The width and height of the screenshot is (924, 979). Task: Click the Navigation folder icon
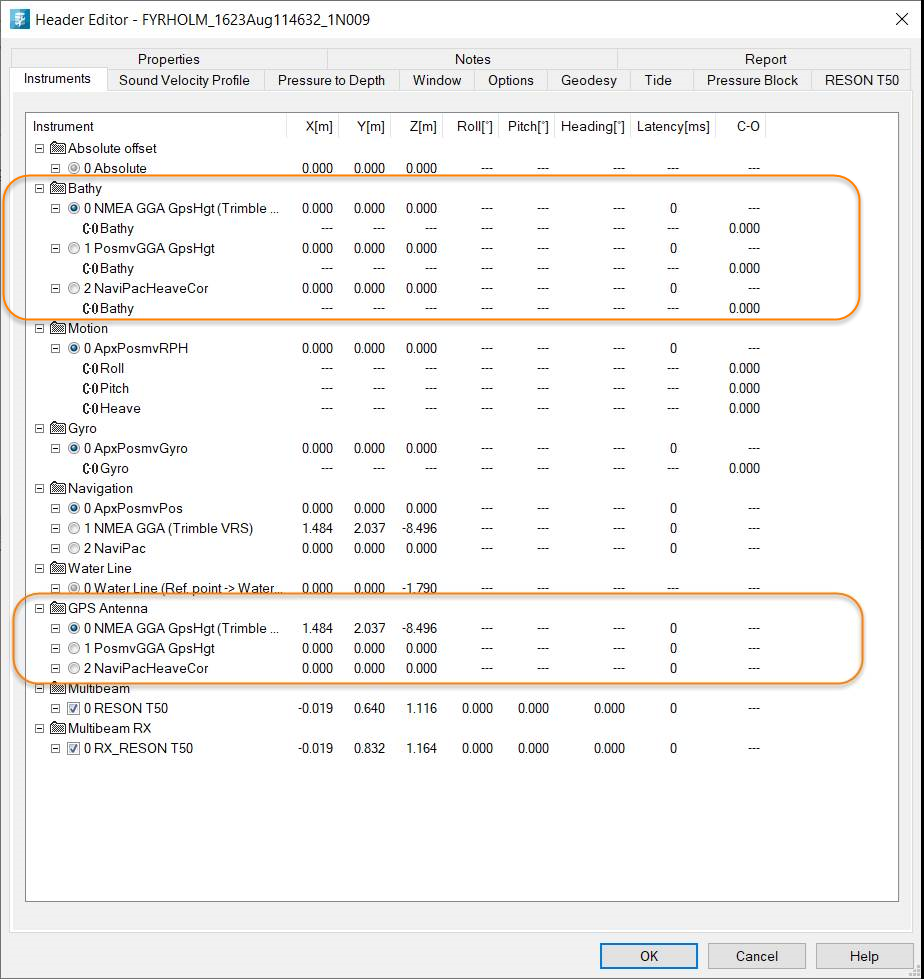(x=57, y=488)
